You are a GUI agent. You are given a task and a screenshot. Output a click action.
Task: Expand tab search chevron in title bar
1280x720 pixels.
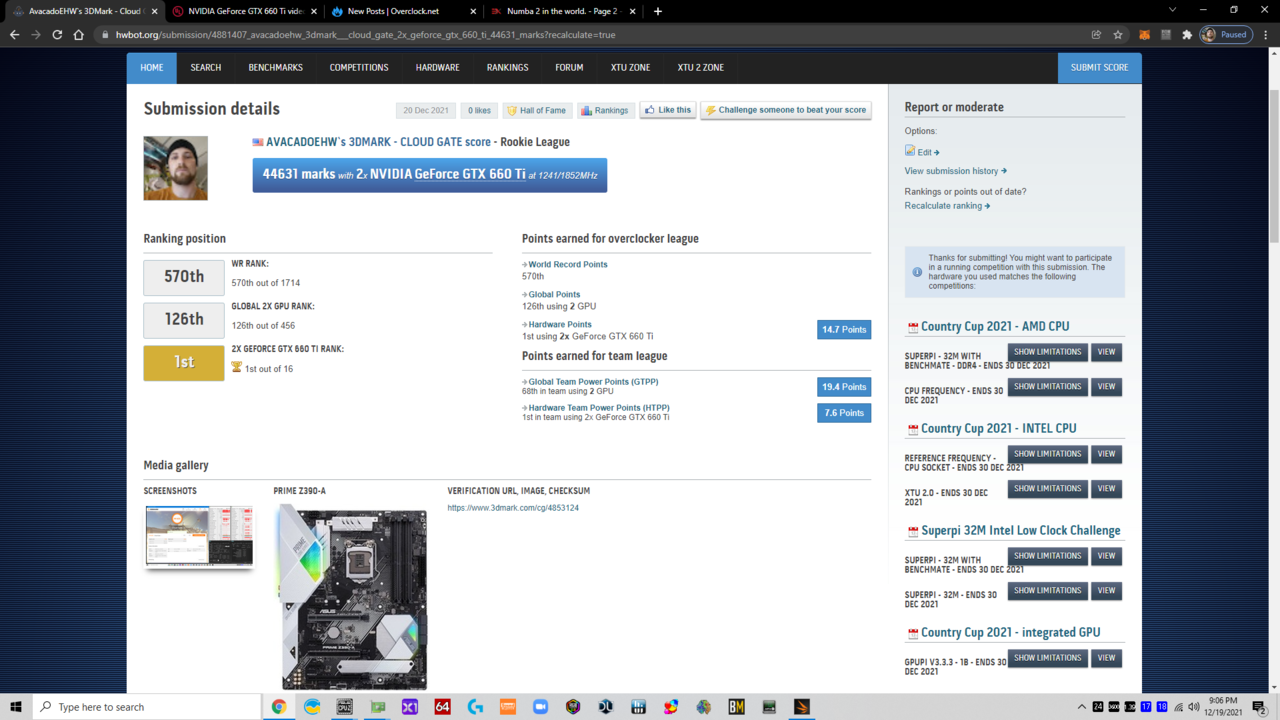[x=1172, y=11]
